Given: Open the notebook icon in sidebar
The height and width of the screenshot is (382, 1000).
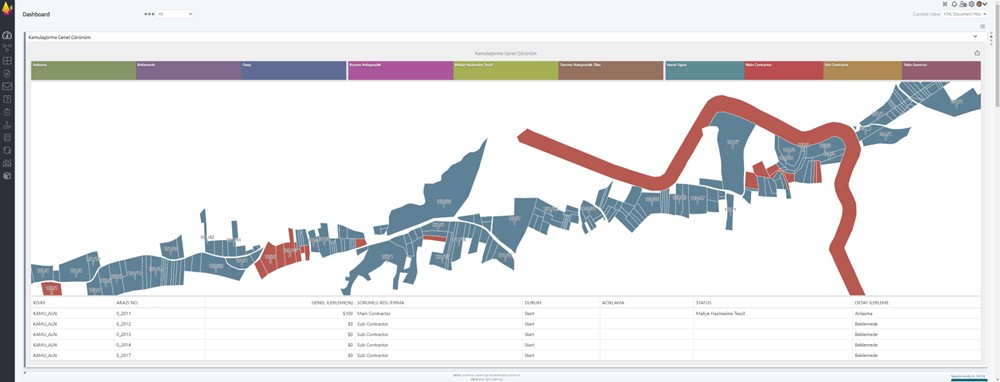Looking at the screenshot, I should pyautogui.click(x=7, y=137).
